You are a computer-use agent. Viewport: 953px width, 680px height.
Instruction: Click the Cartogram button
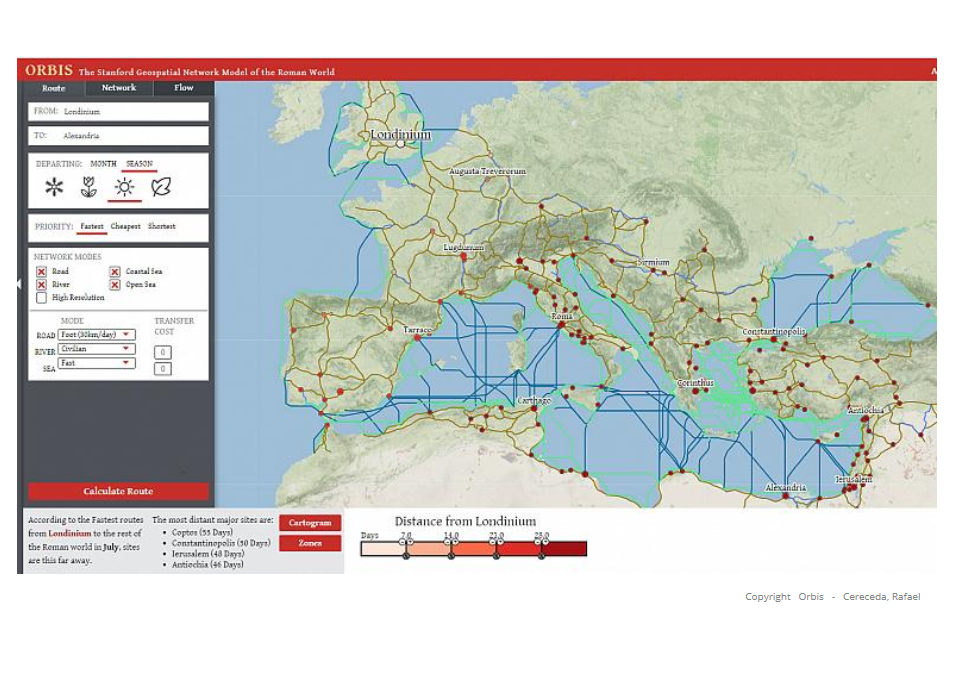click(x=310, y=523)
